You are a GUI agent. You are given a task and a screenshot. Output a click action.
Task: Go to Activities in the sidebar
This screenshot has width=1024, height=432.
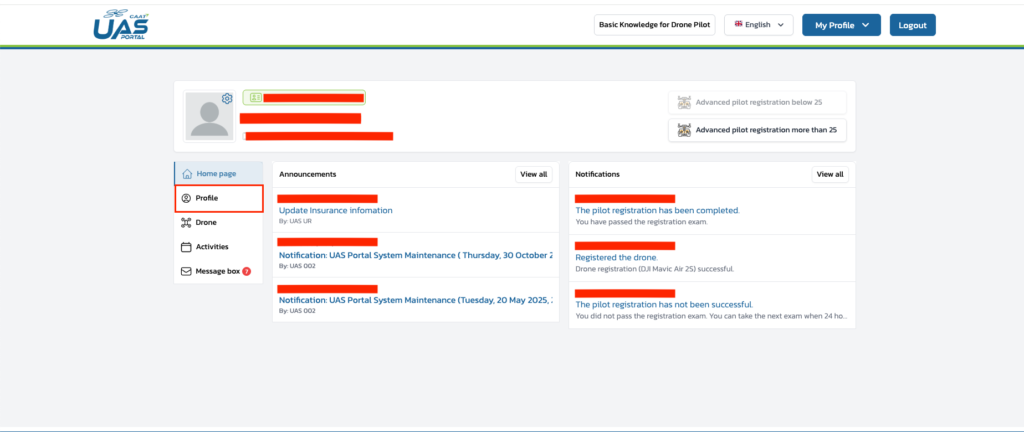click(x=212, y=247)
